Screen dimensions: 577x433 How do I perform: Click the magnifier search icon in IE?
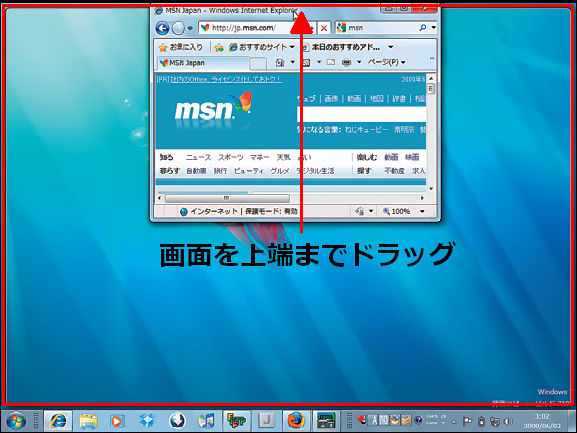point(423,28)
